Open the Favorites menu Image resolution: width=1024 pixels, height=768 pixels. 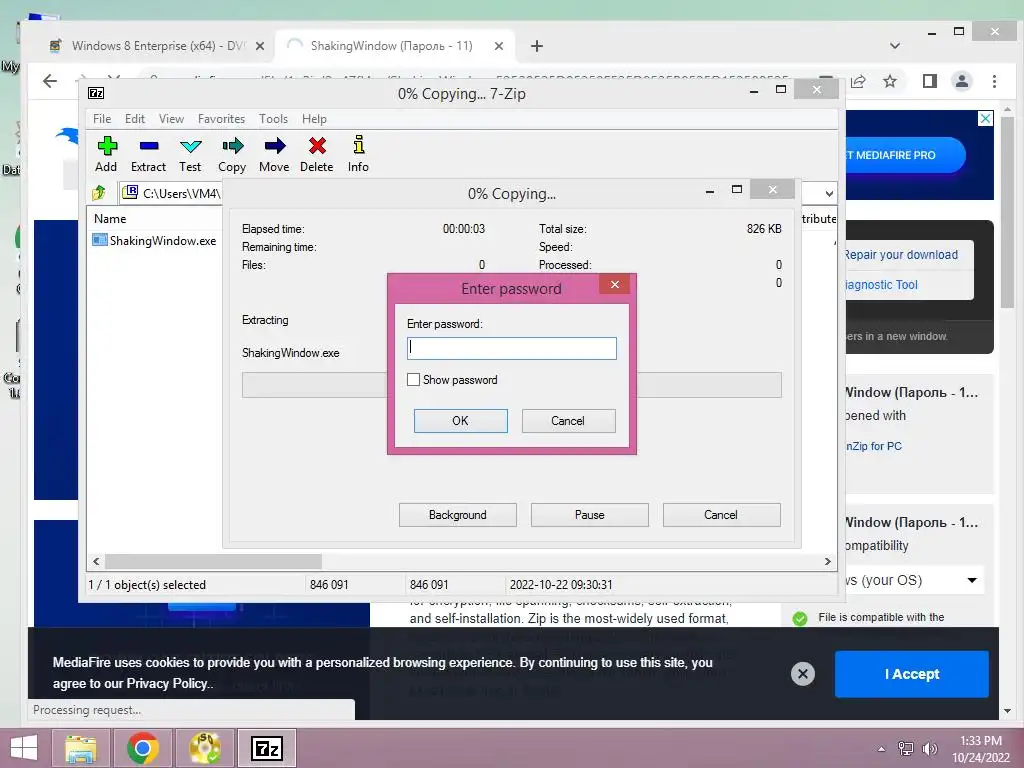pyautogui.click(x=221, y=119)
